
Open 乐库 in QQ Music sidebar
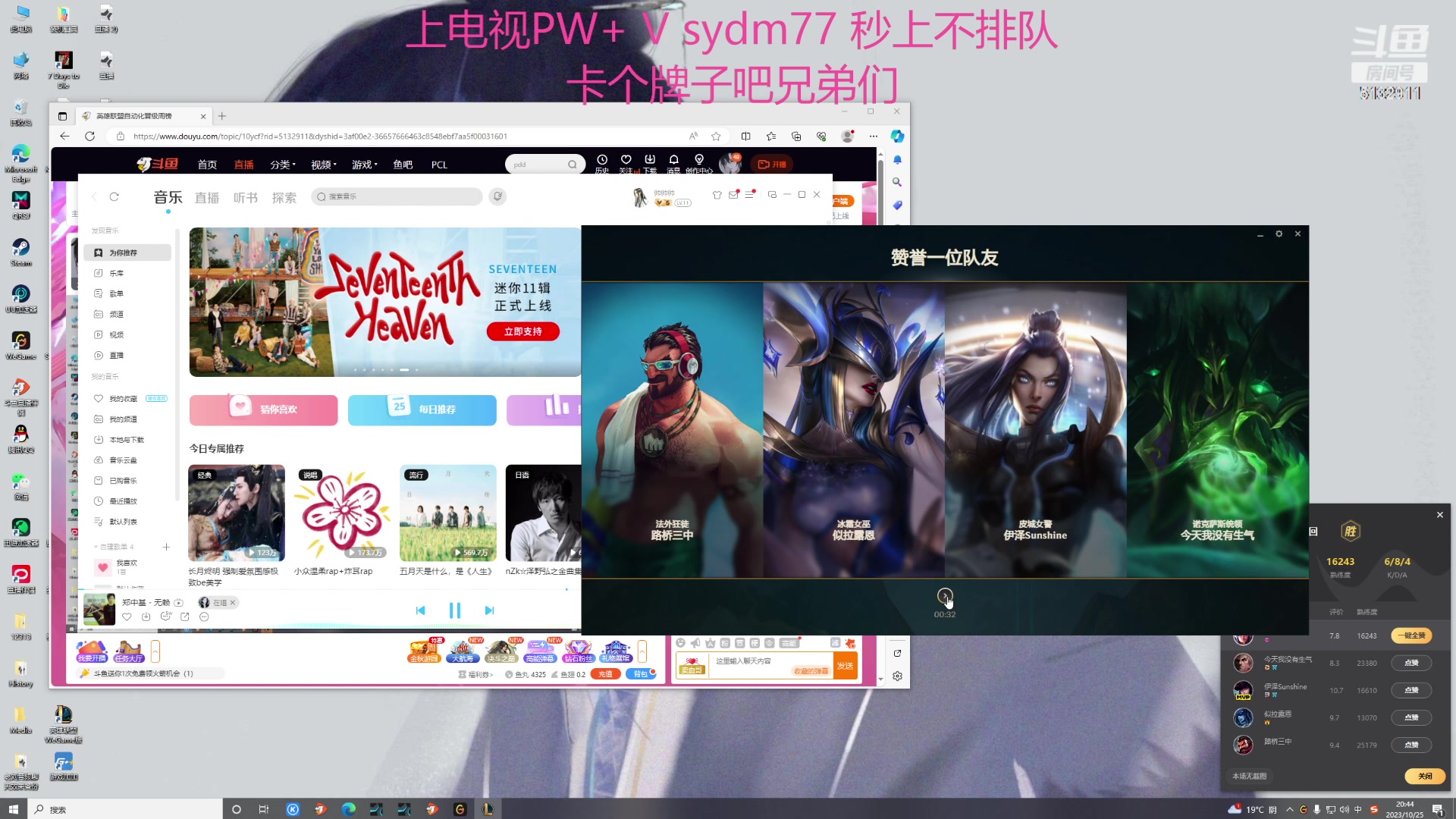[127, 273]
